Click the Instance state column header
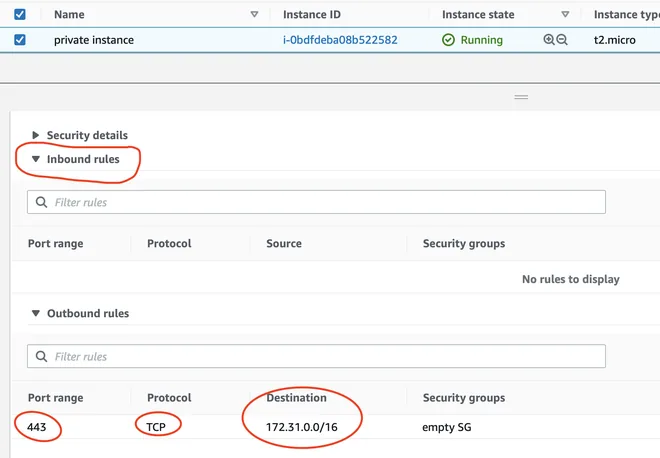Image resolution: width=660 pixels, height=458 pixels. click(478, 14)
